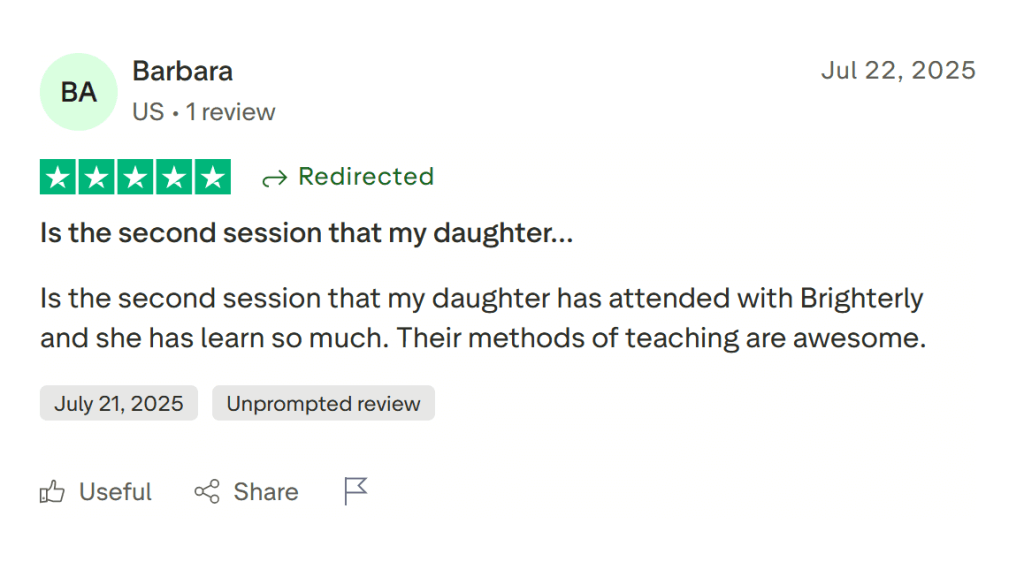Select the July 21, 2025 tag
The height and width of the screenshot is (577, 1024).
[118, 403]
